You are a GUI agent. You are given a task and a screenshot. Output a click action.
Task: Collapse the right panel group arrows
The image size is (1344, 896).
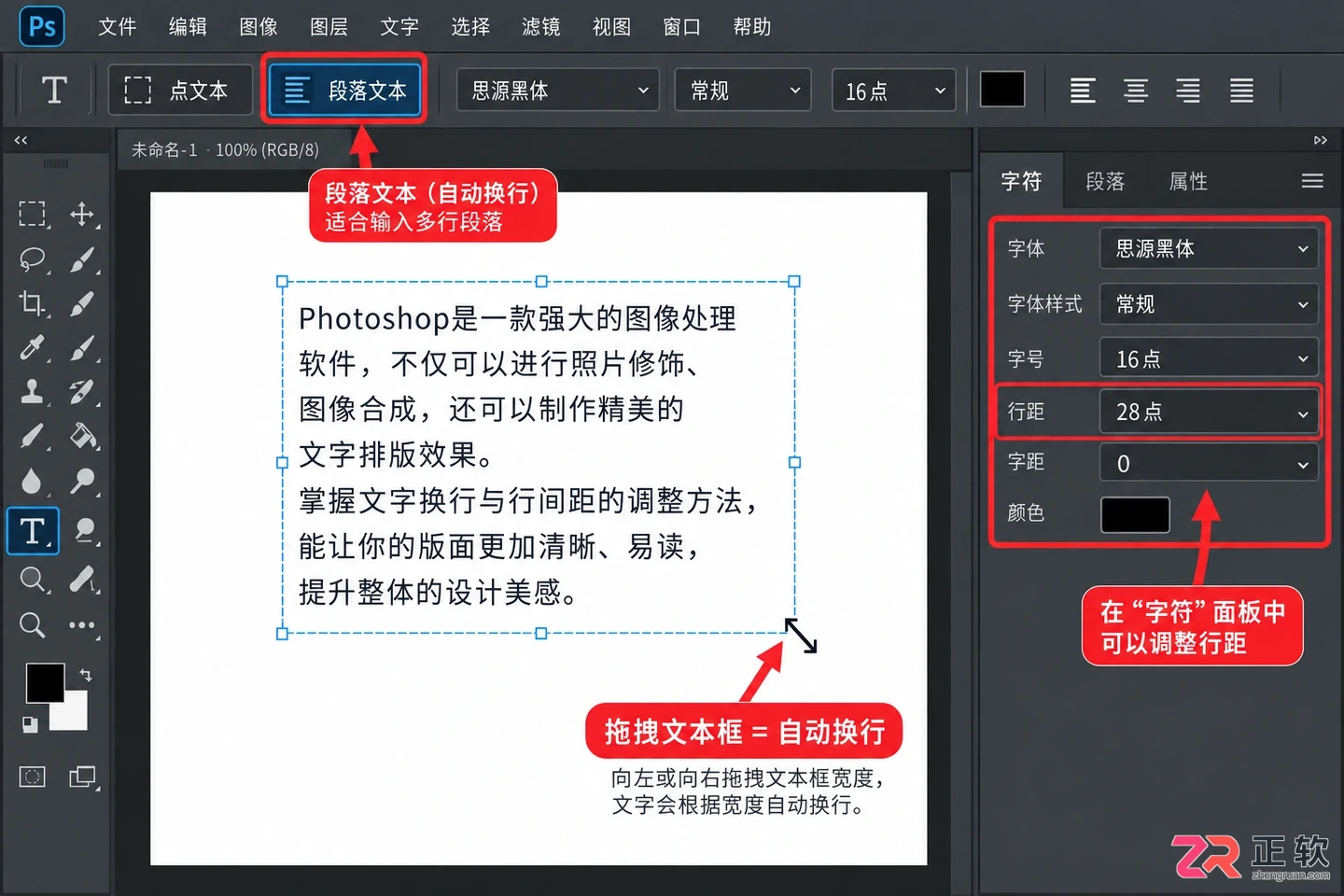point(1320,140)
